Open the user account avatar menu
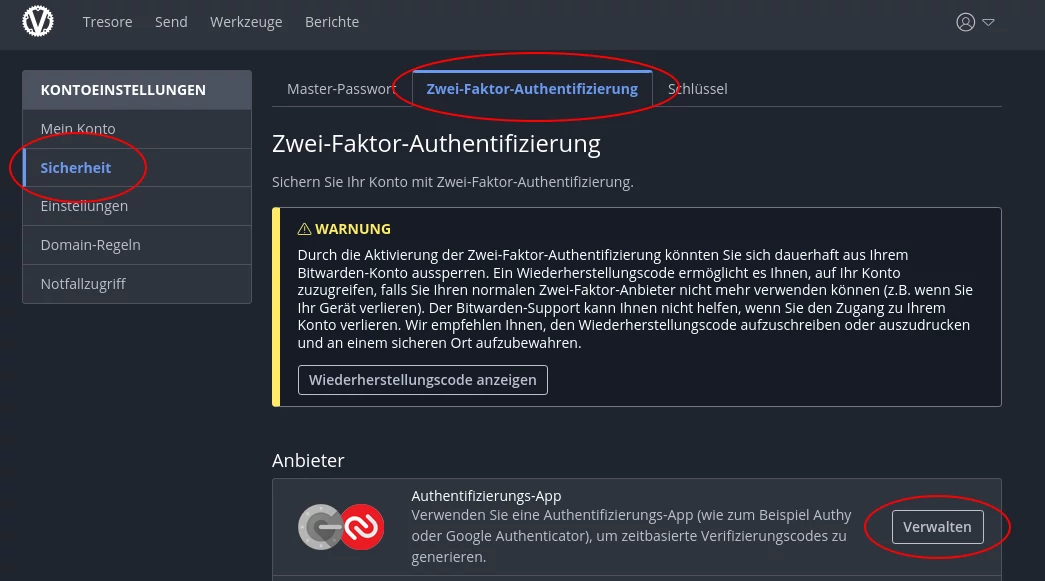 pos(965,22)
